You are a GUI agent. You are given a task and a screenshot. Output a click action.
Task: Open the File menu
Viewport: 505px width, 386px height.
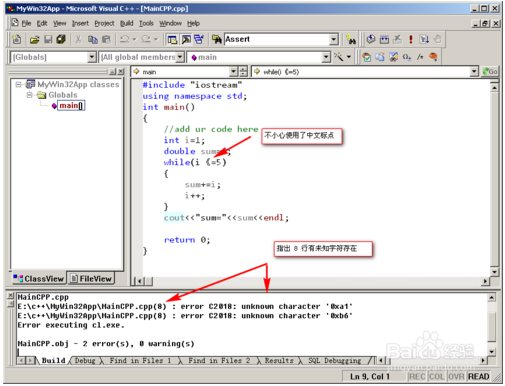[26, 23]
